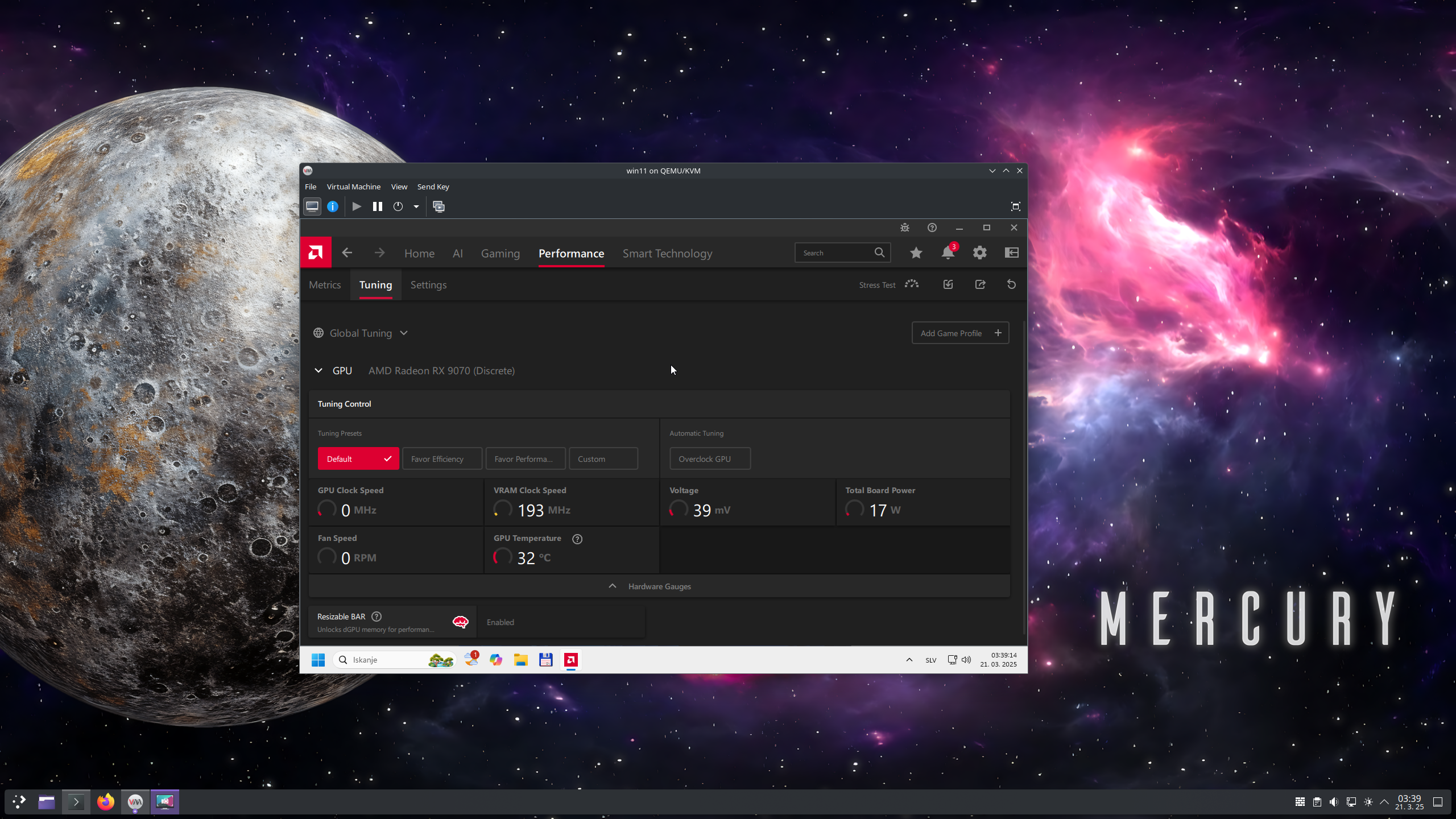Screen dimensions: 1456x819
Task: Select the Default tuning preset
Action: tap(358, 458)
